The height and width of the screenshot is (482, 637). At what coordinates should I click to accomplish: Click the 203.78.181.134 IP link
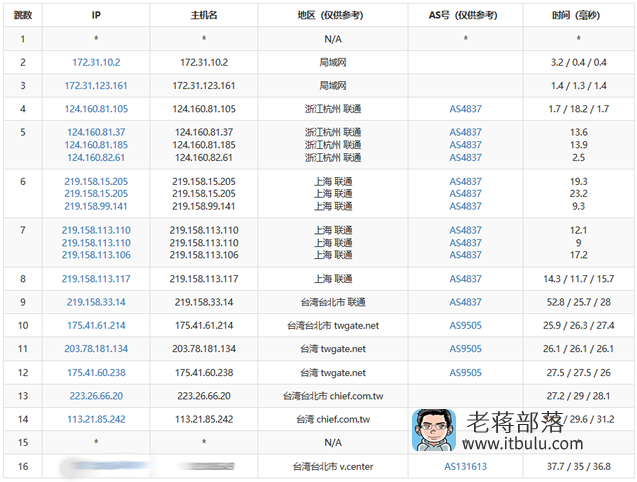point(96,349)
